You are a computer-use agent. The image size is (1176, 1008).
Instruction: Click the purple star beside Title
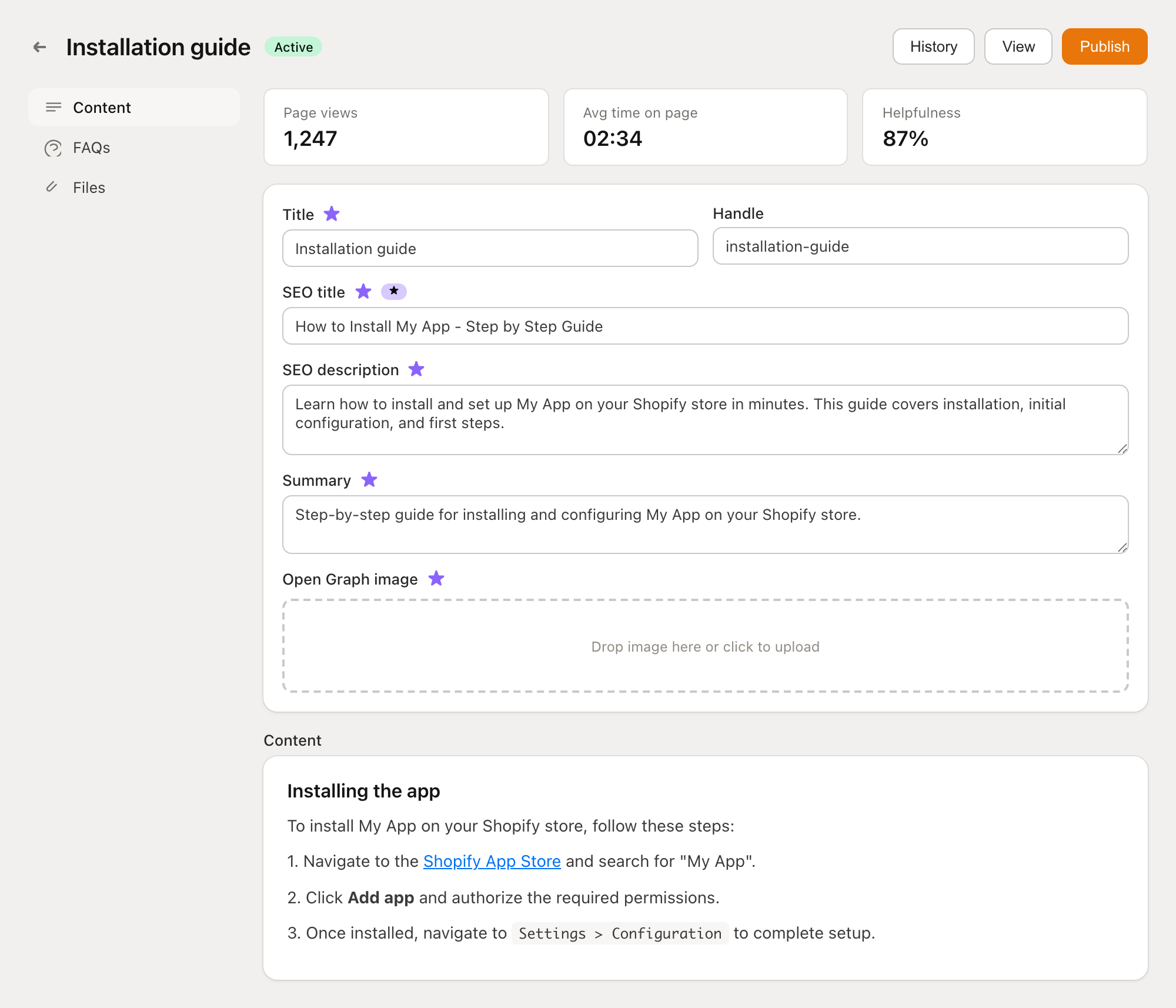(331, 214)
